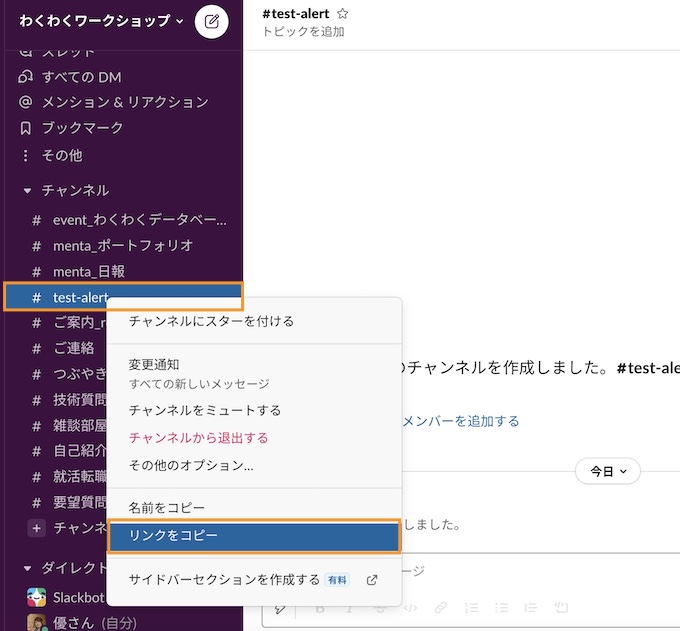Open すべての DM in sidebar
680x631 pixels.
pos(82,77)
